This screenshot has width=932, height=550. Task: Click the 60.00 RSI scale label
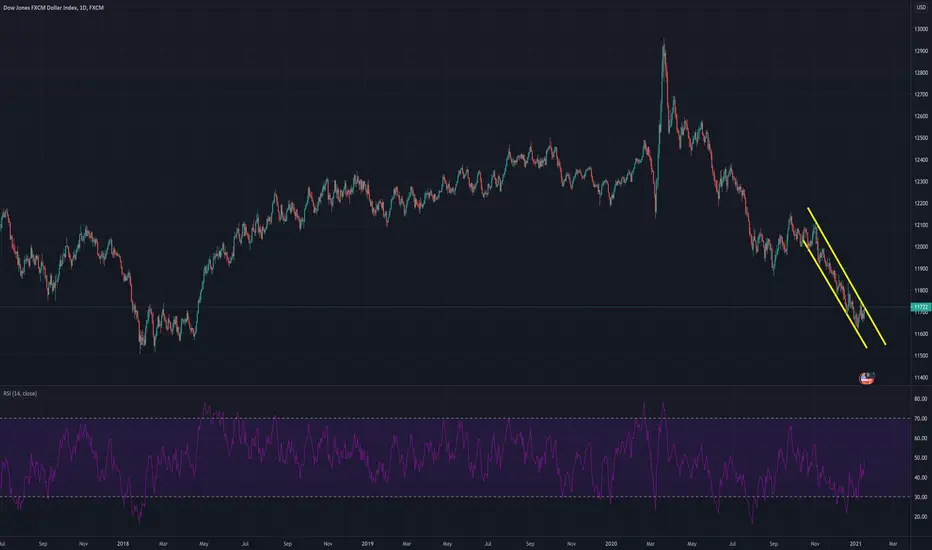921,438
